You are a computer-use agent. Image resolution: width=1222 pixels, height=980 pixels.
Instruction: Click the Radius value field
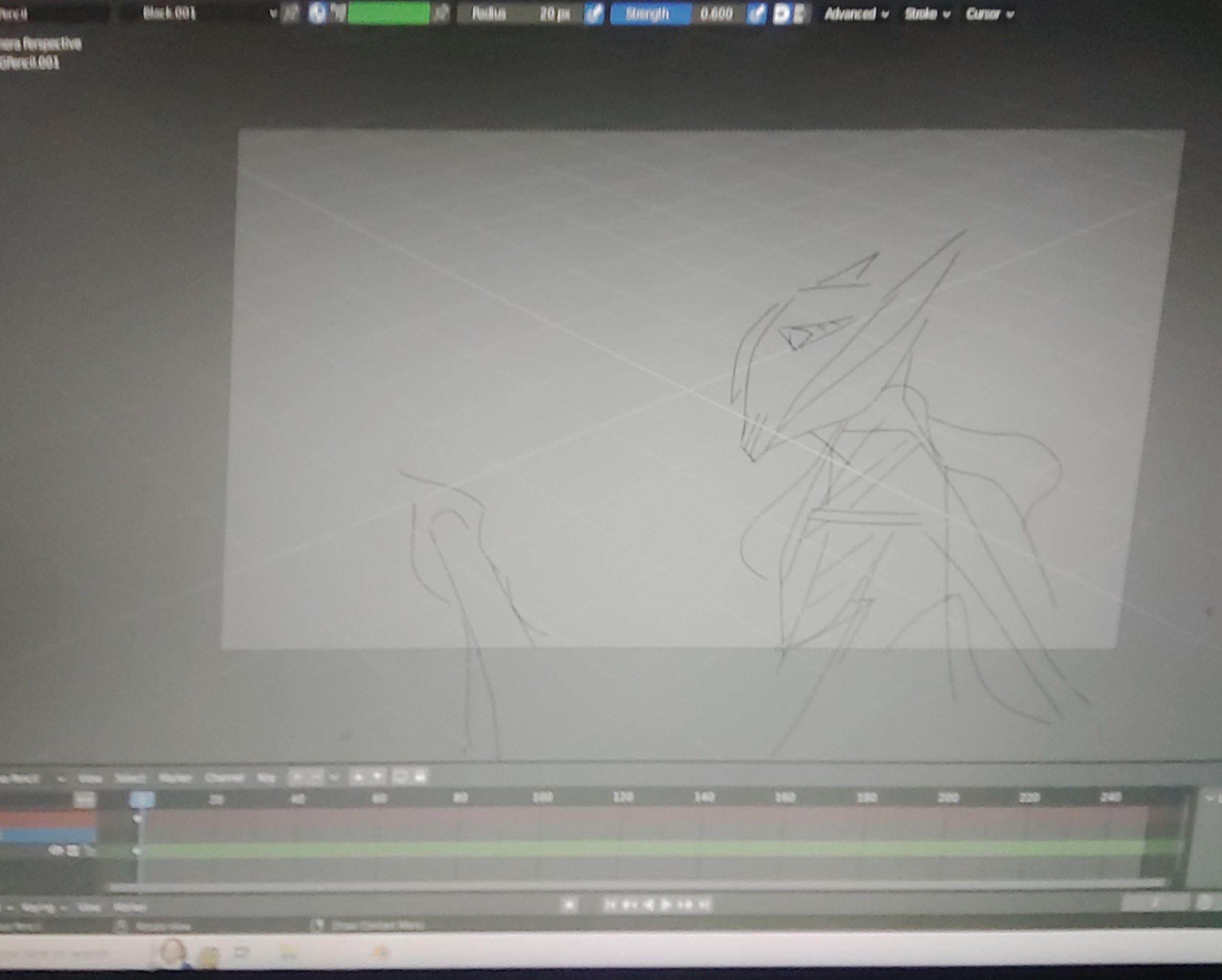point(520,14)
